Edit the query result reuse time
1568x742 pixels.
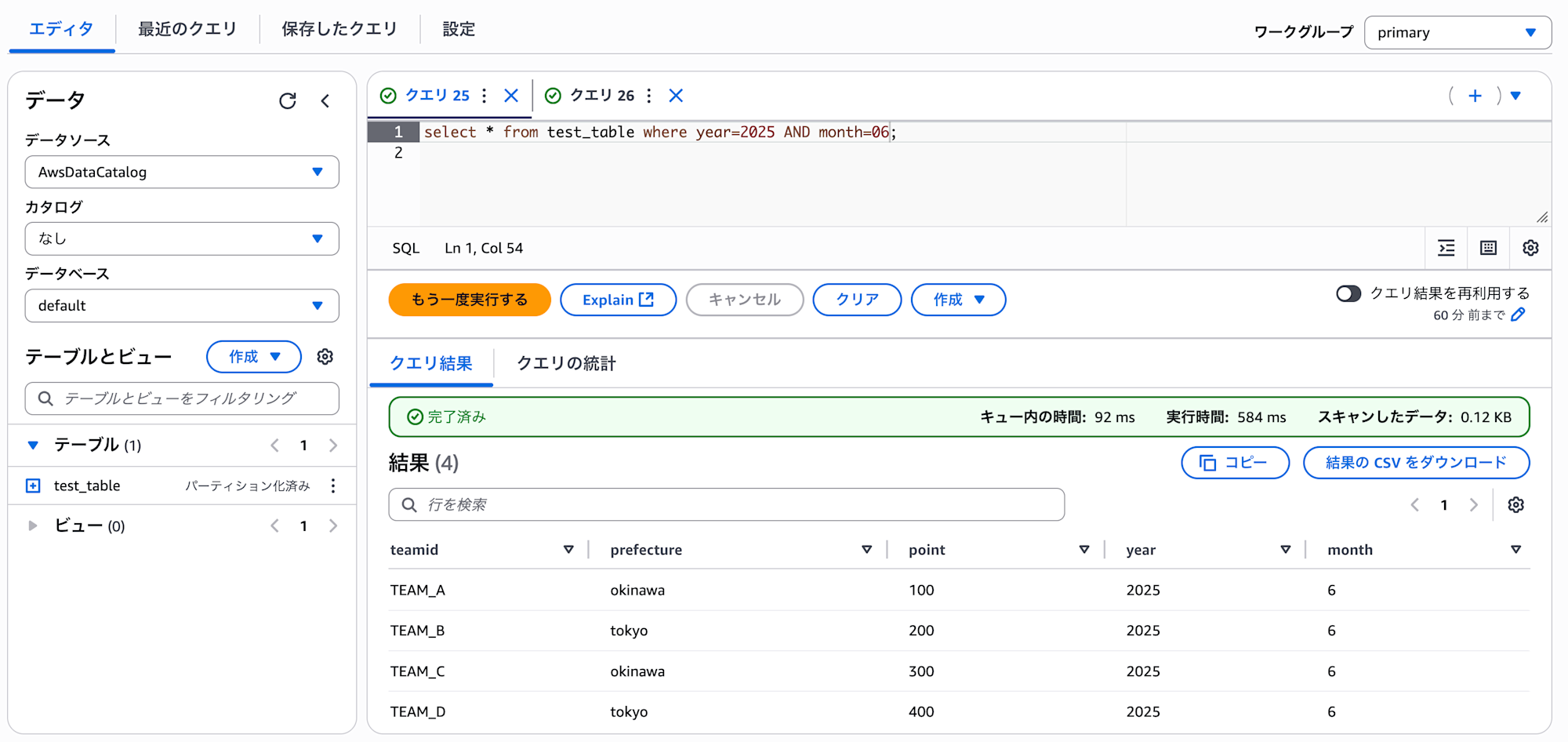[x=1519, y=315]
